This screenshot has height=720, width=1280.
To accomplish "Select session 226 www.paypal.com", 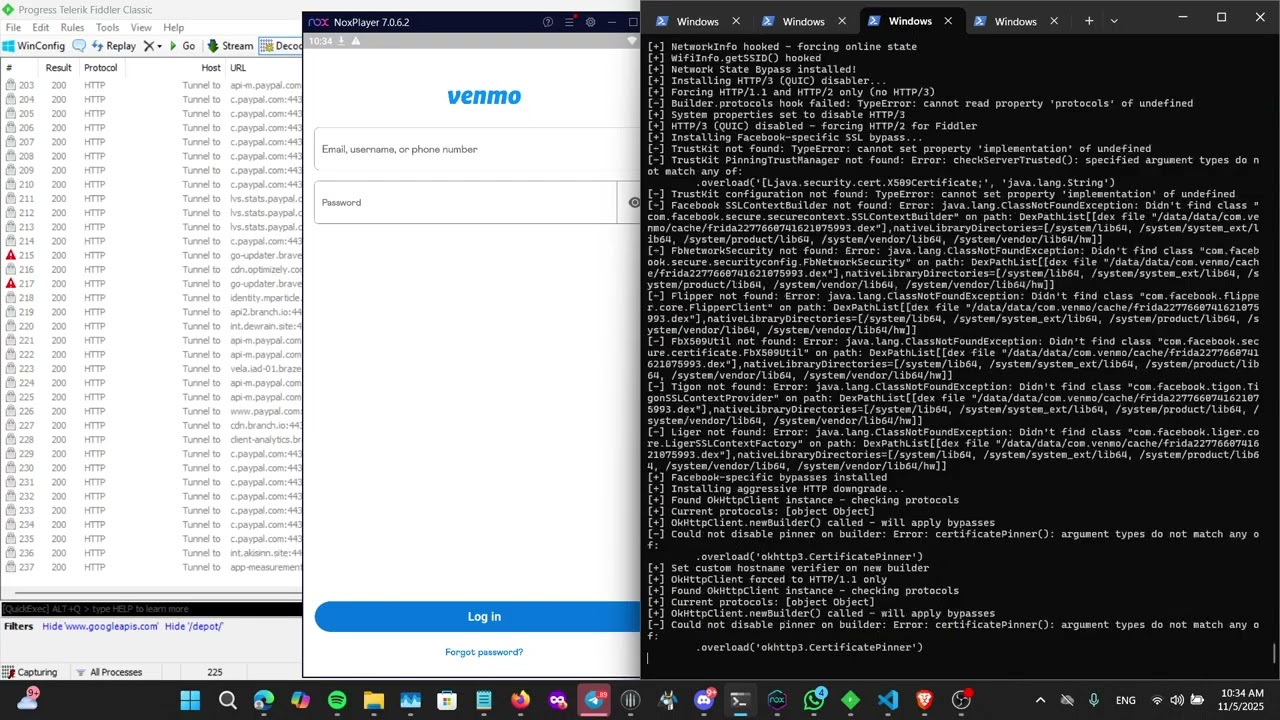I will click(x=152, y=411).
